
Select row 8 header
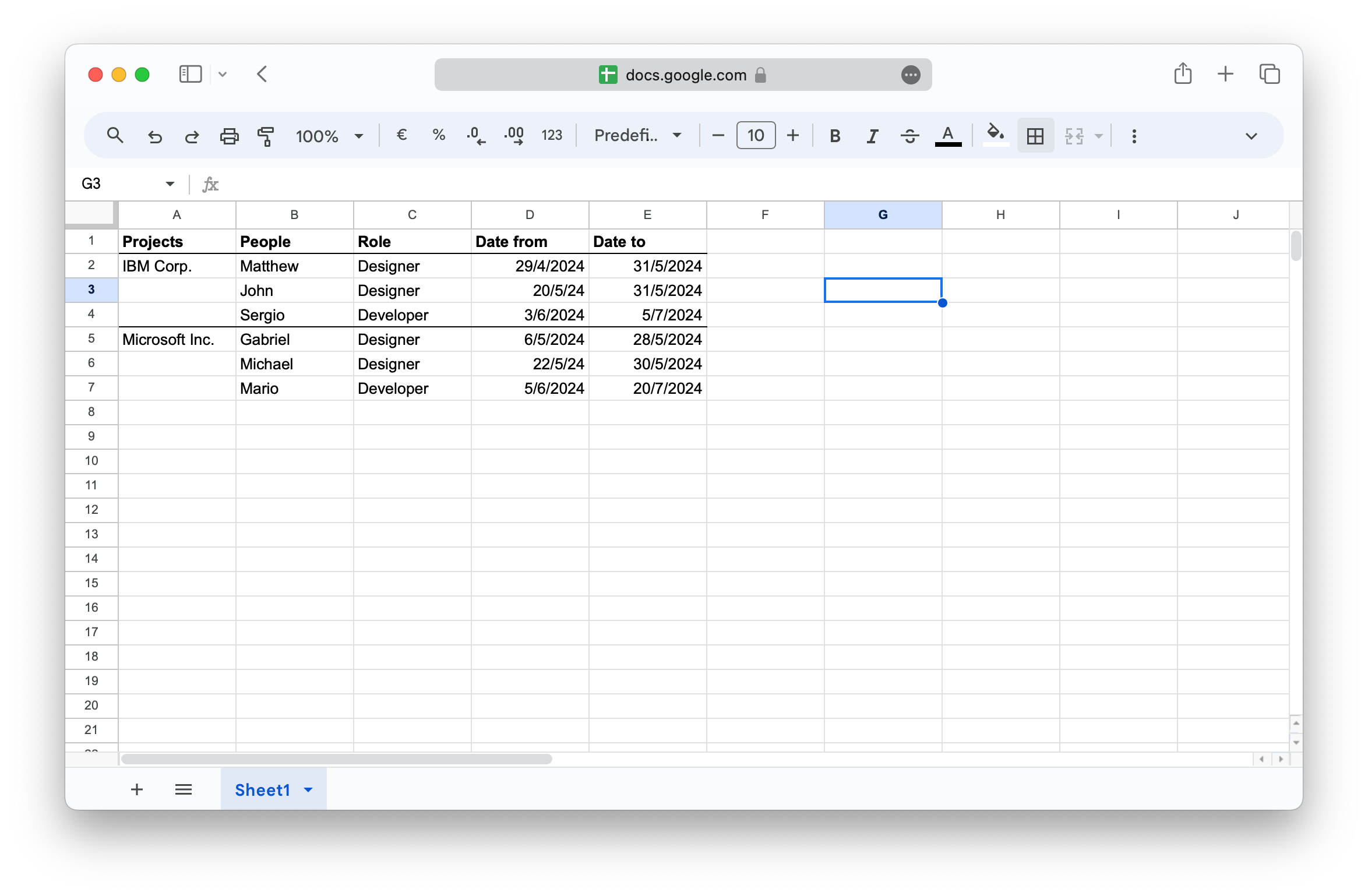click(91, 412)
